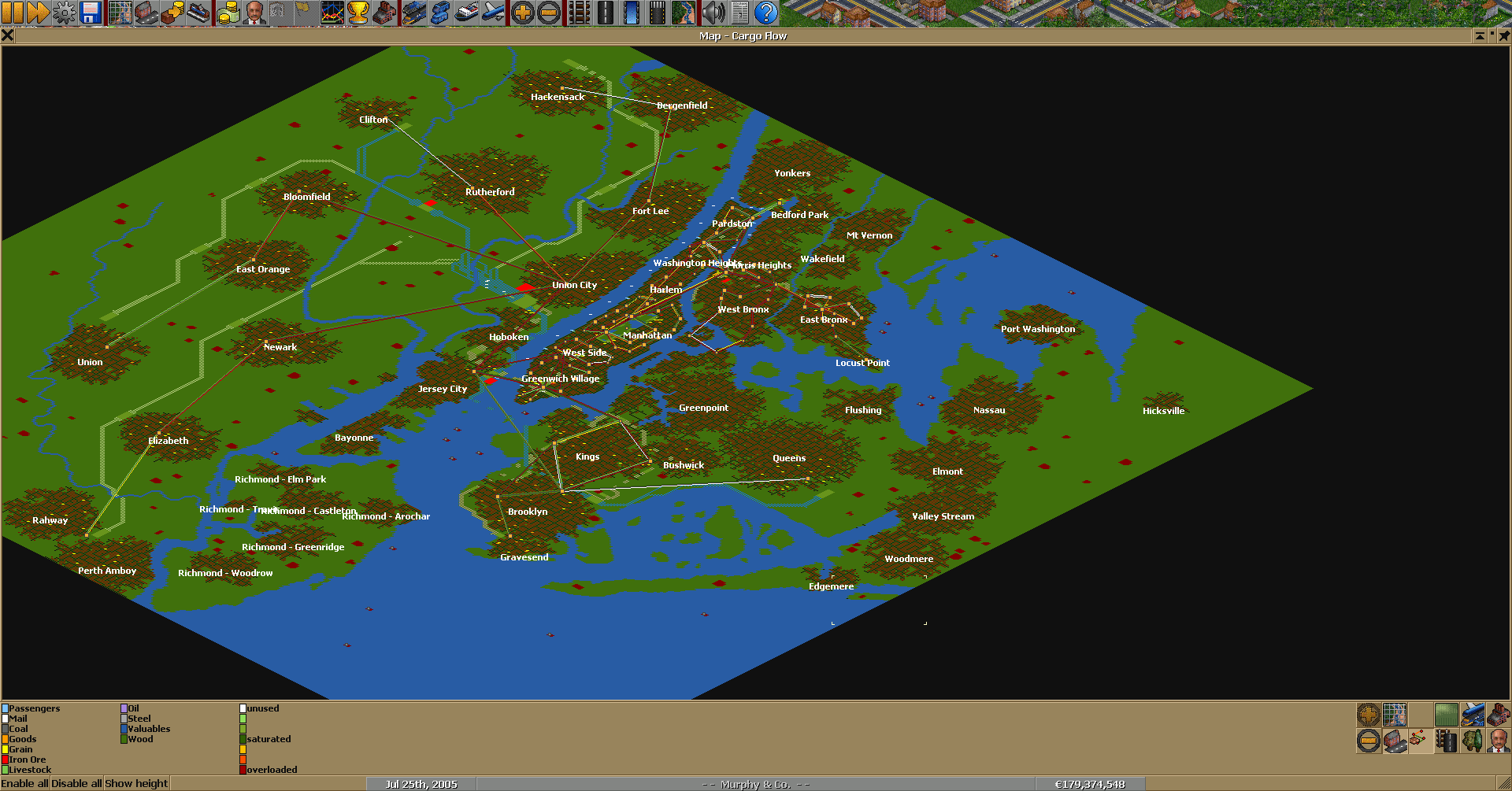Toggle Valuables cargo flow display
Screen dimensions: 1512x791
pos(146,729)
